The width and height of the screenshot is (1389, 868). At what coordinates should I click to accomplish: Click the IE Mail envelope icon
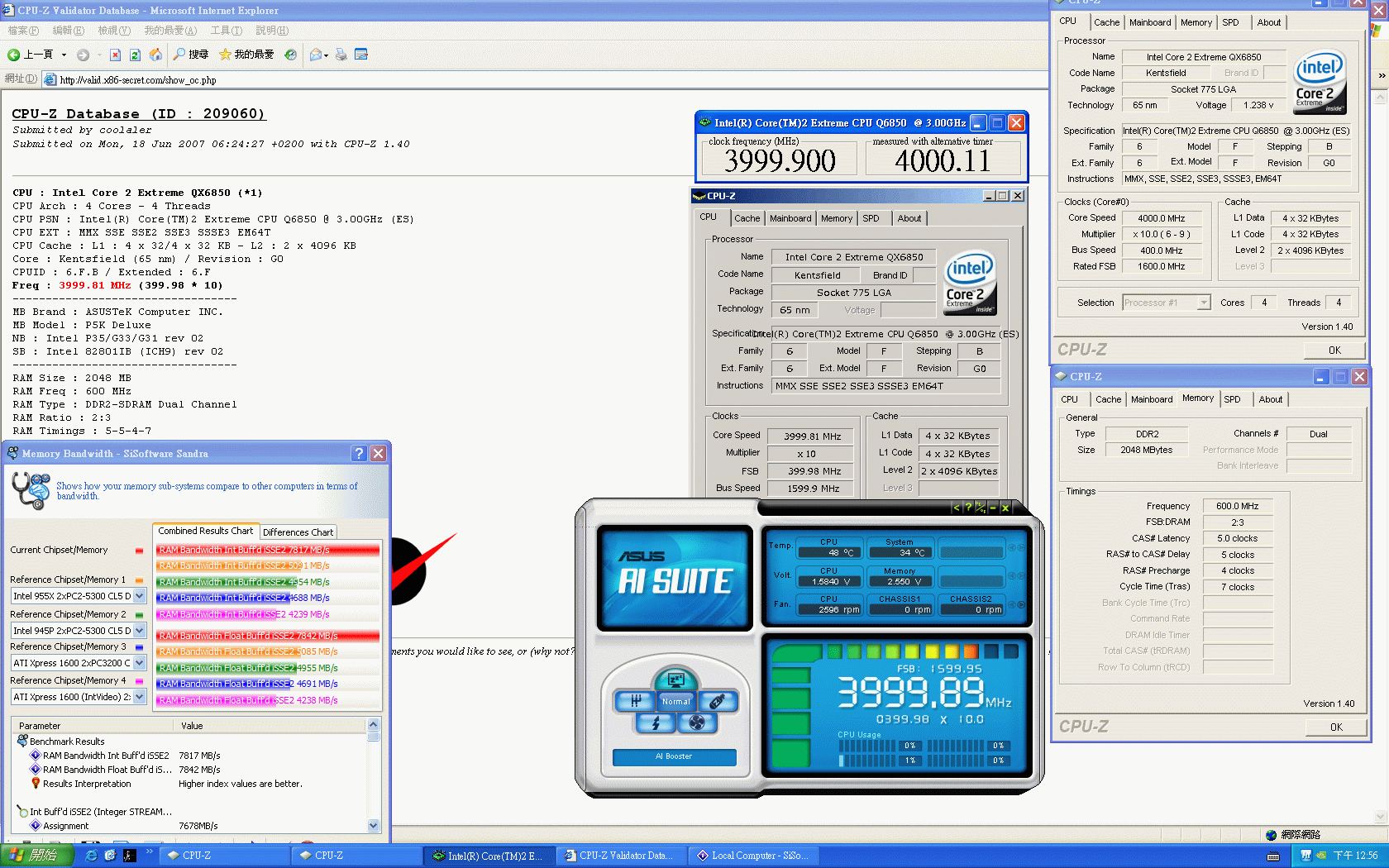[x=315, y=55]
